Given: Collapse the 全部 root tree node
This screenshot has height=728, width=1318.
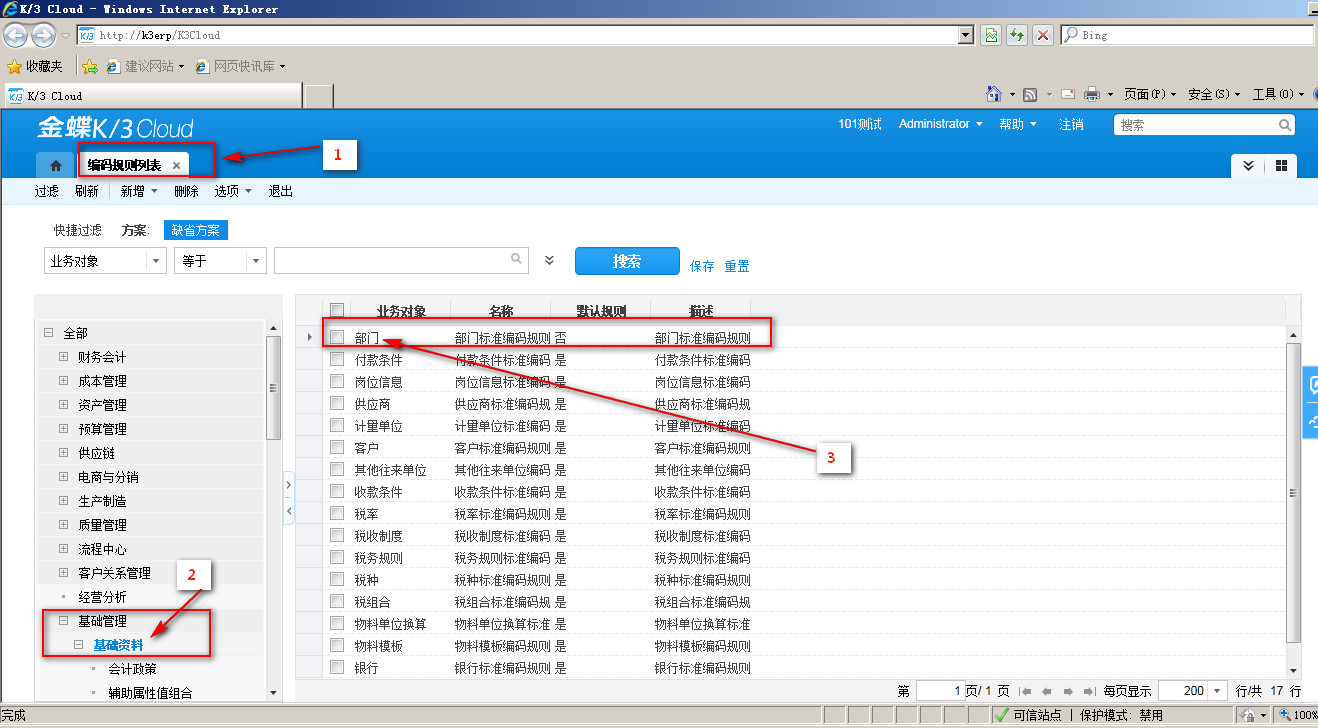Looking at the screenshot, I should (x=48, y=333).
